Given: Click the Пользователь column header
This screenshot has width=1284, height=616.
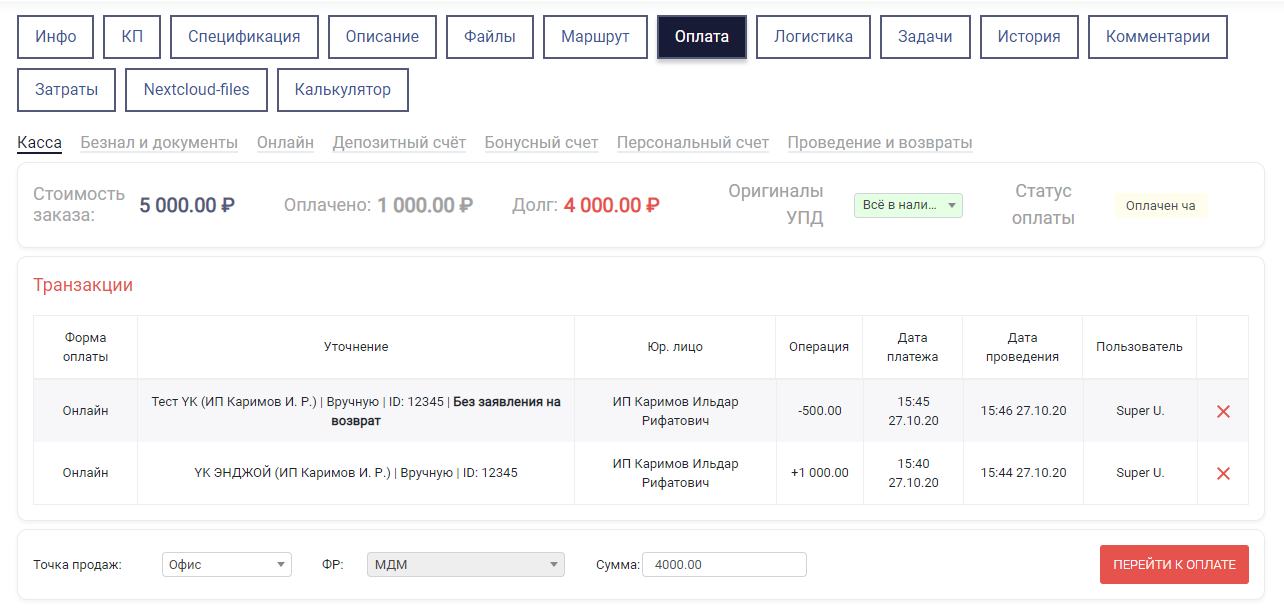Looking at the screenshot, I should point(1139,347).
